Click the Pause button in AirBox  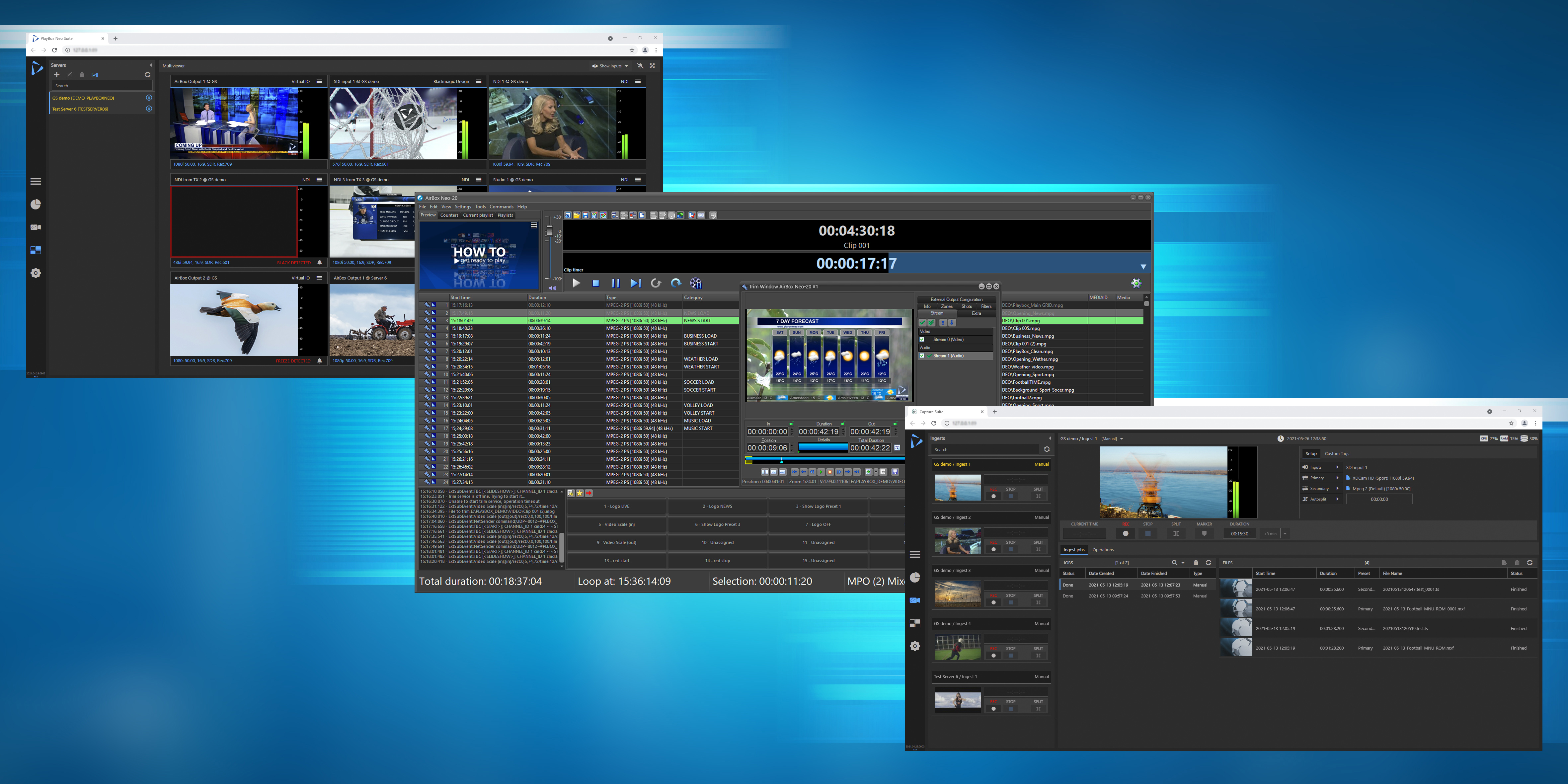coord(615,283)
